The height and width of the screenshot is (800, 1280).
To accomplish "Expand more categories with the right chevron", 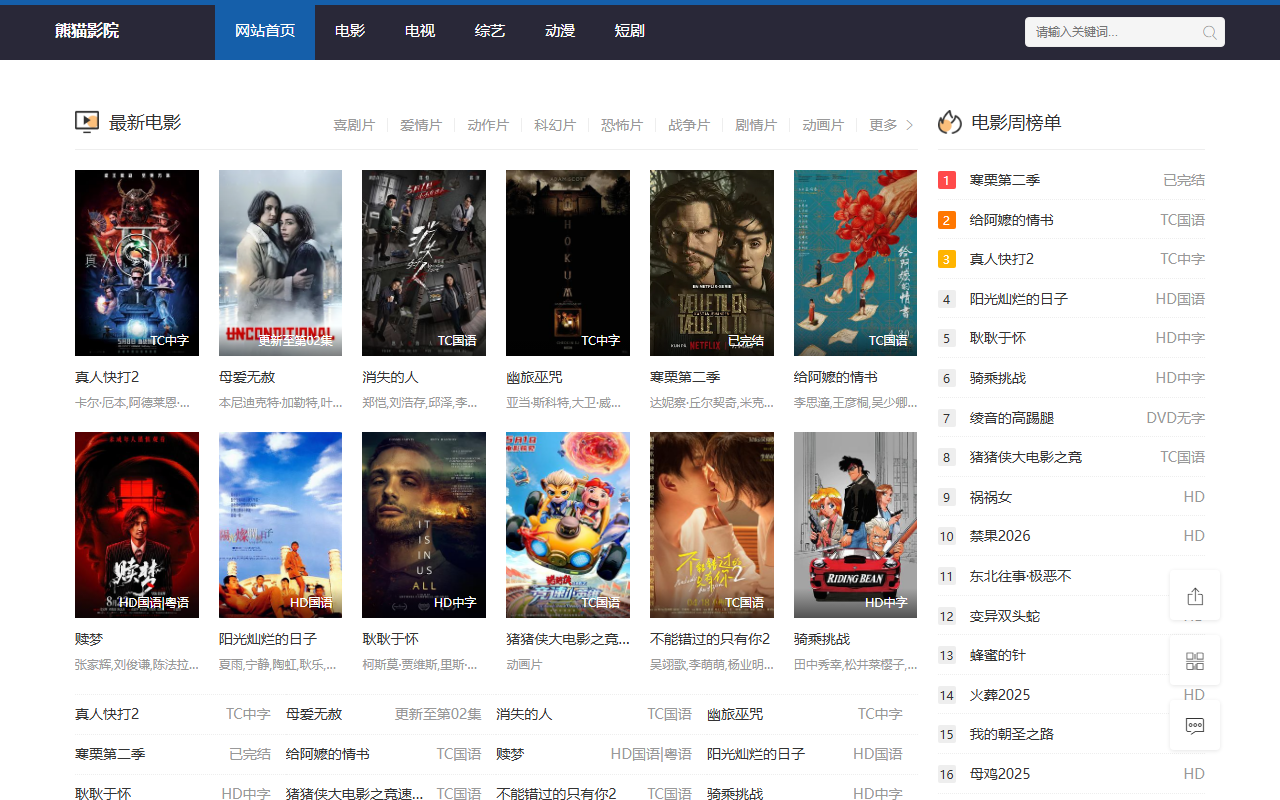I will coord(909,125).
